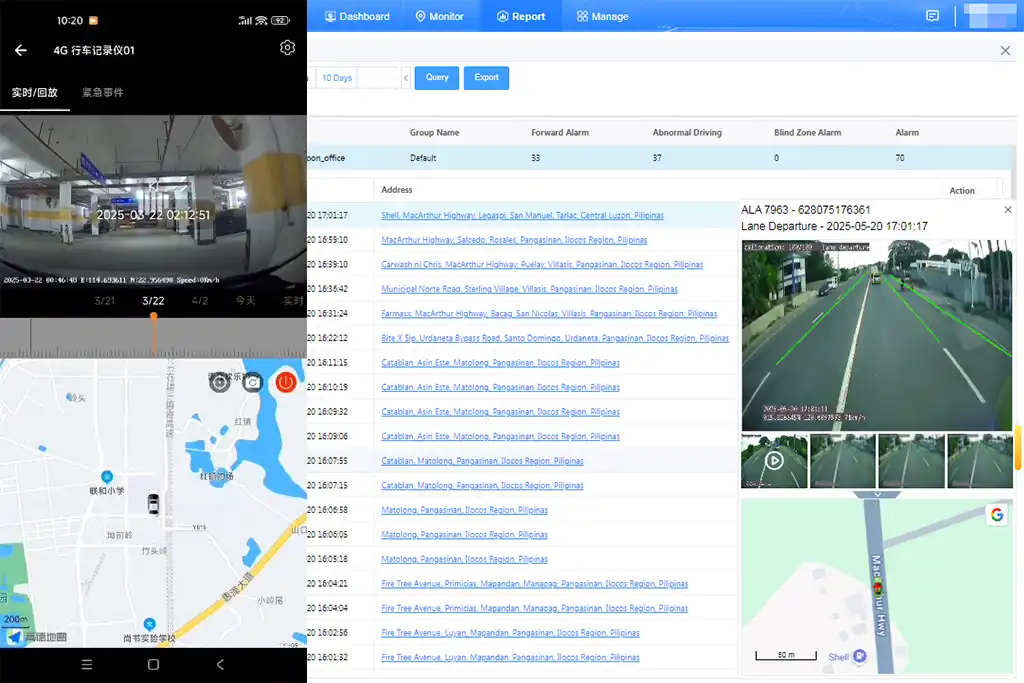Open the Manage menu
The height and width of the screenshot is (683, 1024).
pyautogui.click(x=602, y=16)
